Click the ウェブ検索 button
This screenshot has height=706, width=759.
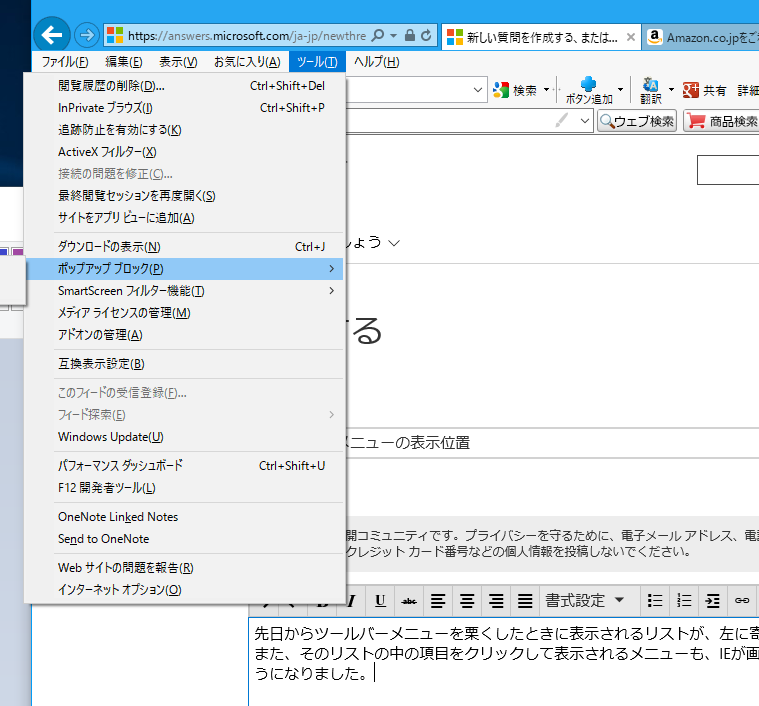coord(637,121)
